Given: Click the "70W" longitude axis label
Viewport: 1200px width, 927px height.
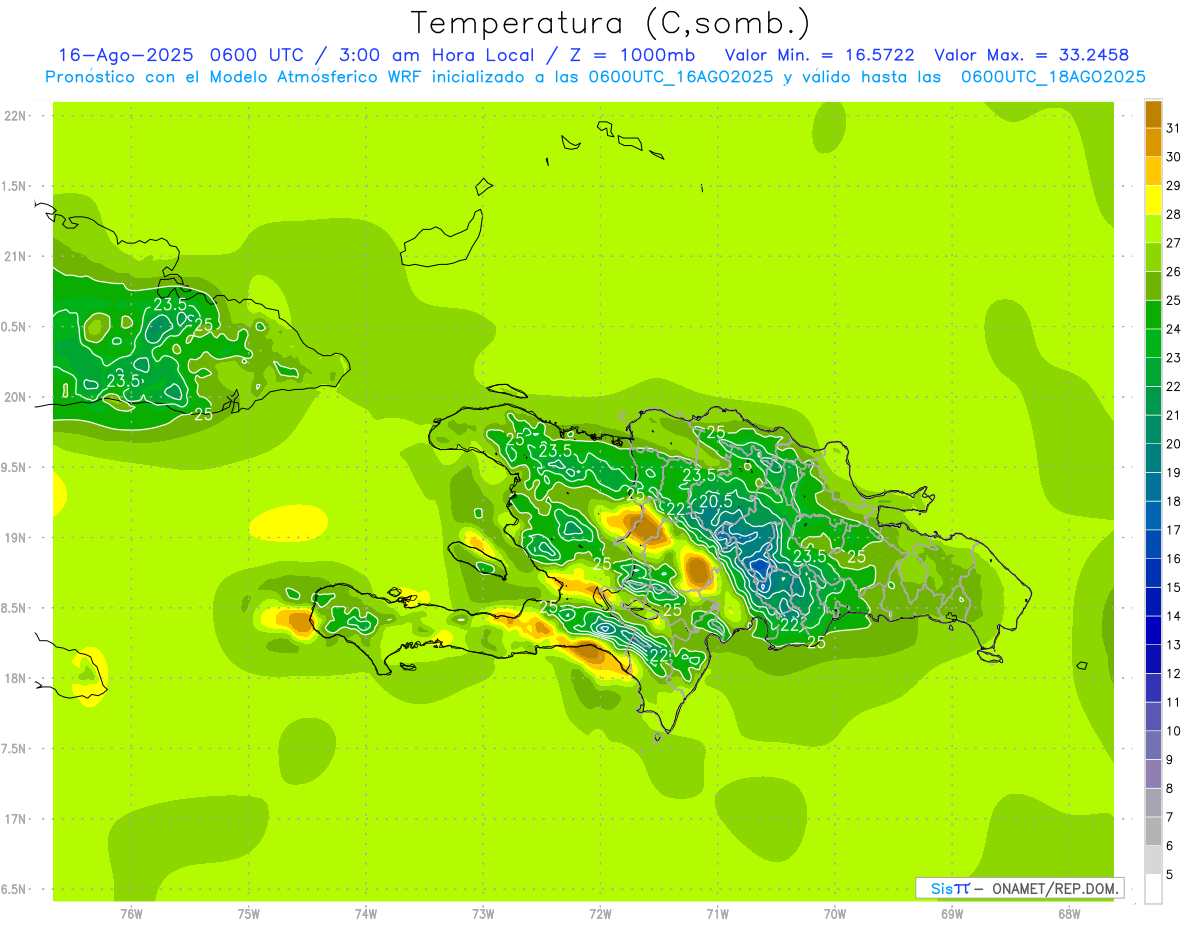Looking at the screenshot, I should 834,913.
